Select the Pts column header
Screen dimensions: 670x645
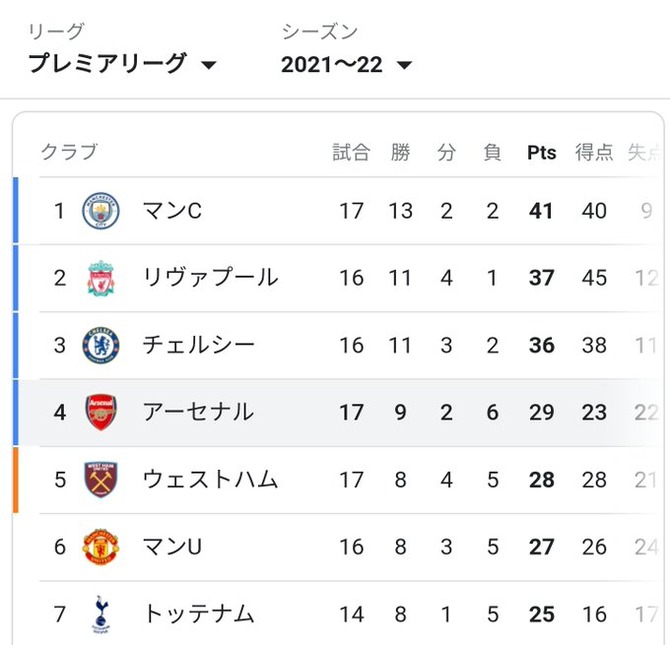coord(541,153)
